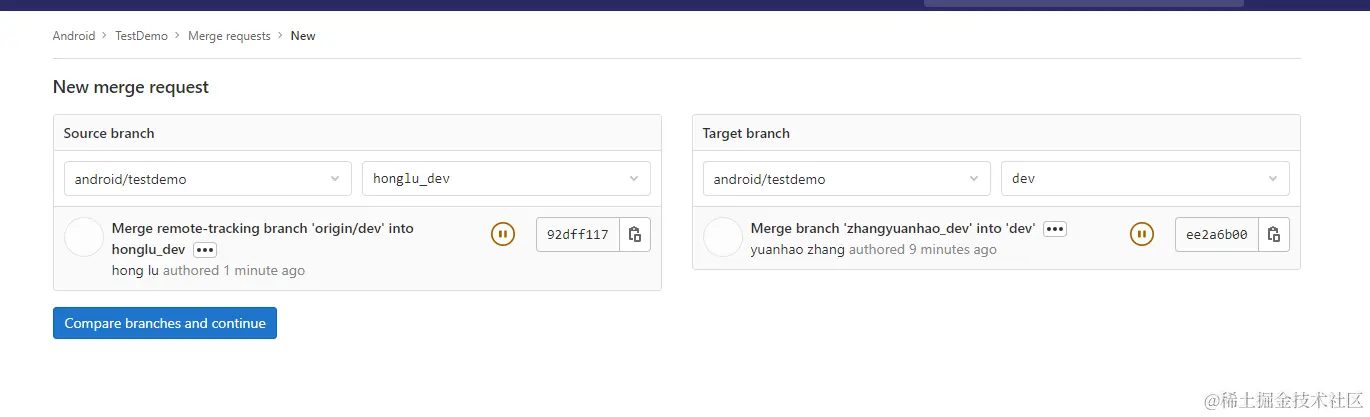Open target project dropdown android/testdemo
The height and width of the screenshot is (417, 1370).
[846, 179]
